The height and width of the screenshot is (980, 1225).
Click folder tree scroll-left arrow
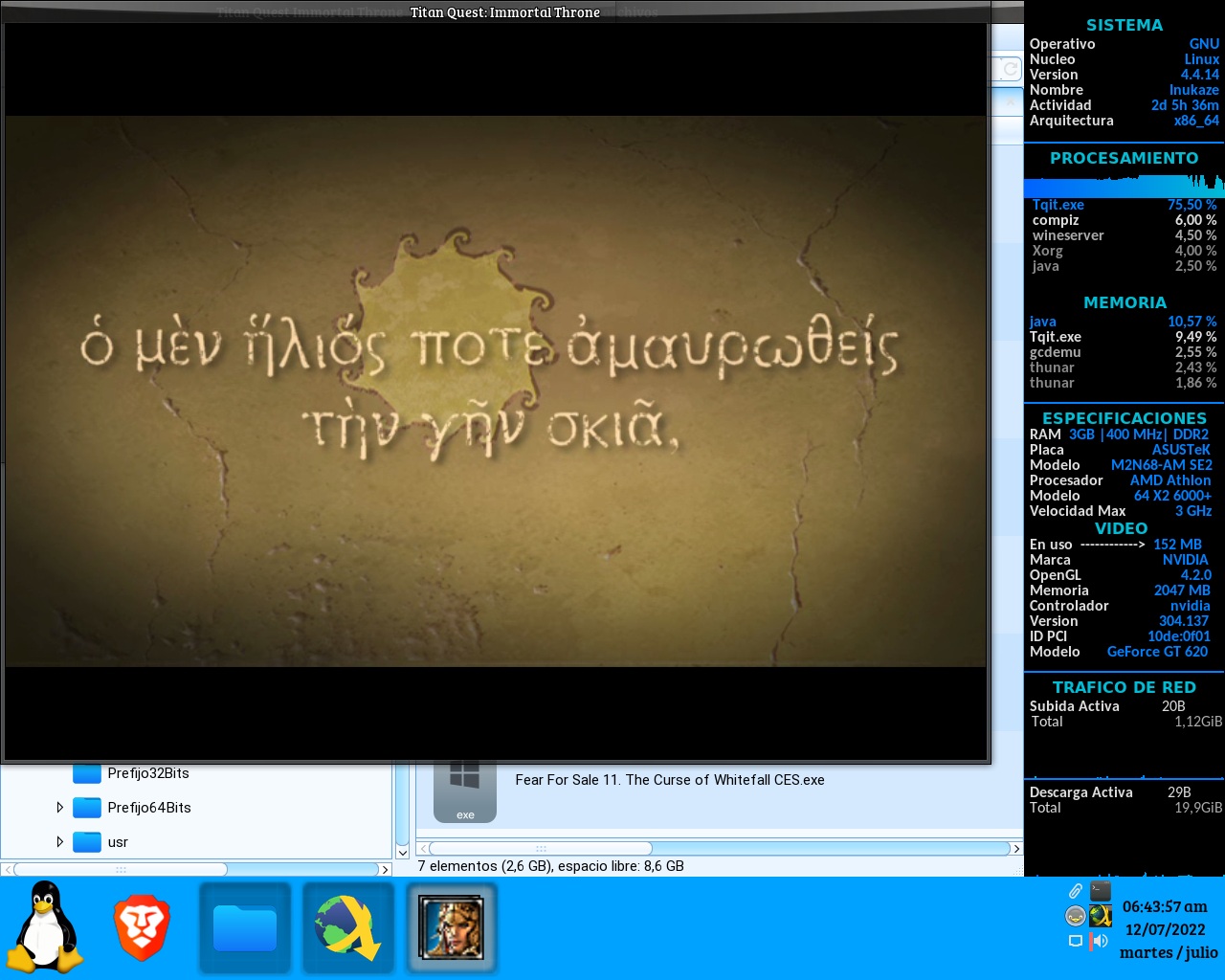(7, 869)
